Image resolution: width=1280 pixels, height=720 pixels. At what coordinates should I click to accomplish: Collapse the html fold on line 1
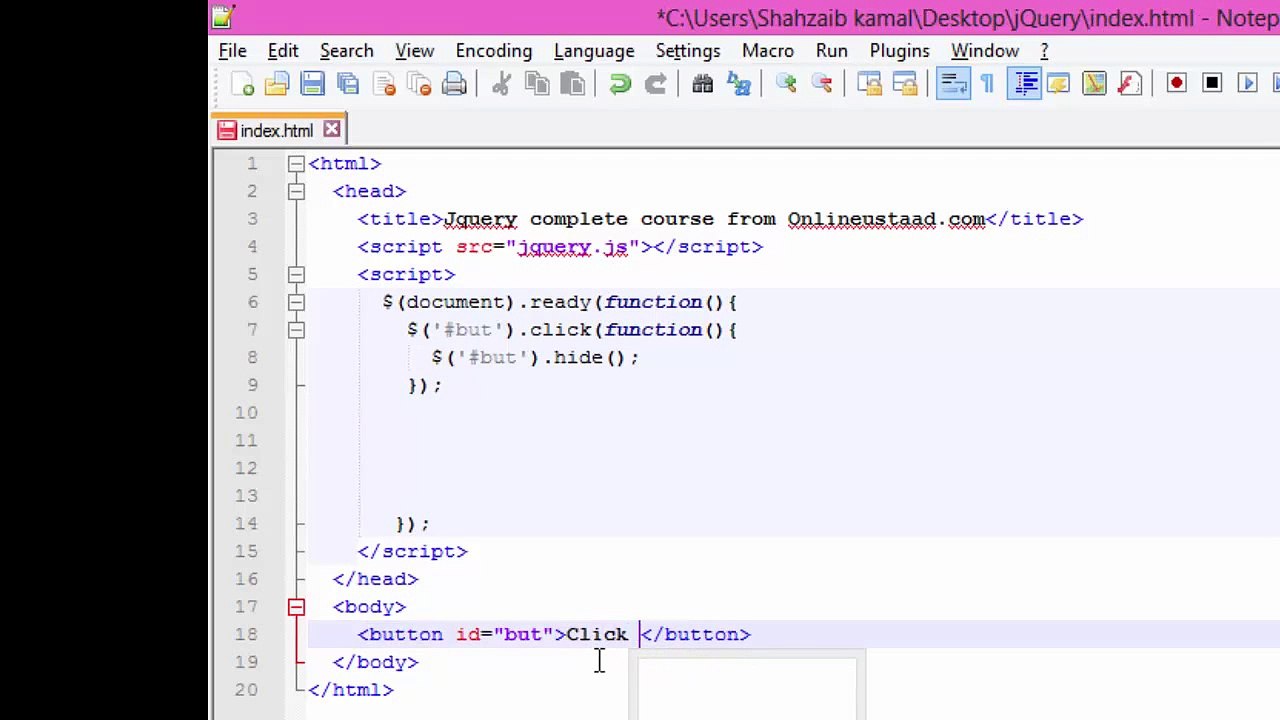296,164
